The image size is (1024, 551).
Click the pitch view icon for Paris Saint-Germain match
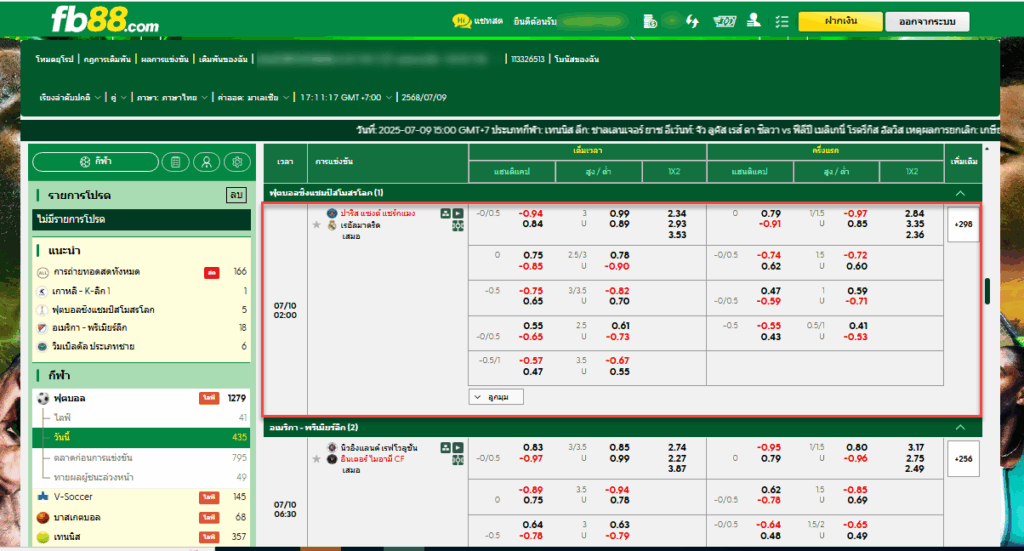(445, 213)
